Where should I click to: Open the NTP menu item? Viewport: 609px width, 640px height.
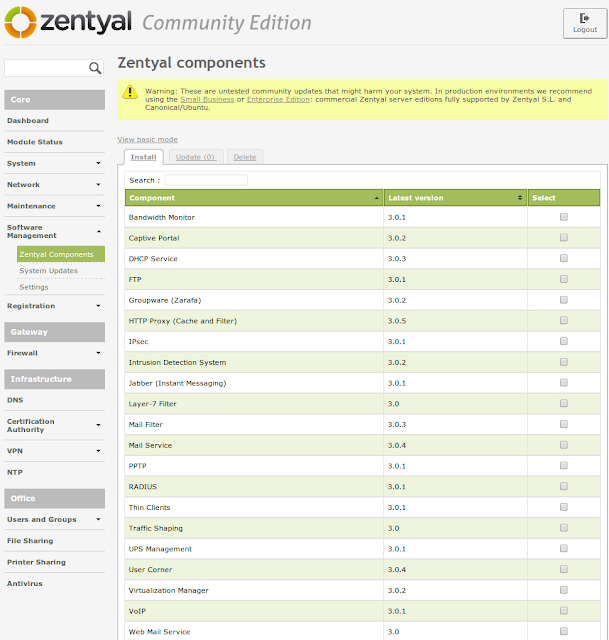[x=15, y=472]
